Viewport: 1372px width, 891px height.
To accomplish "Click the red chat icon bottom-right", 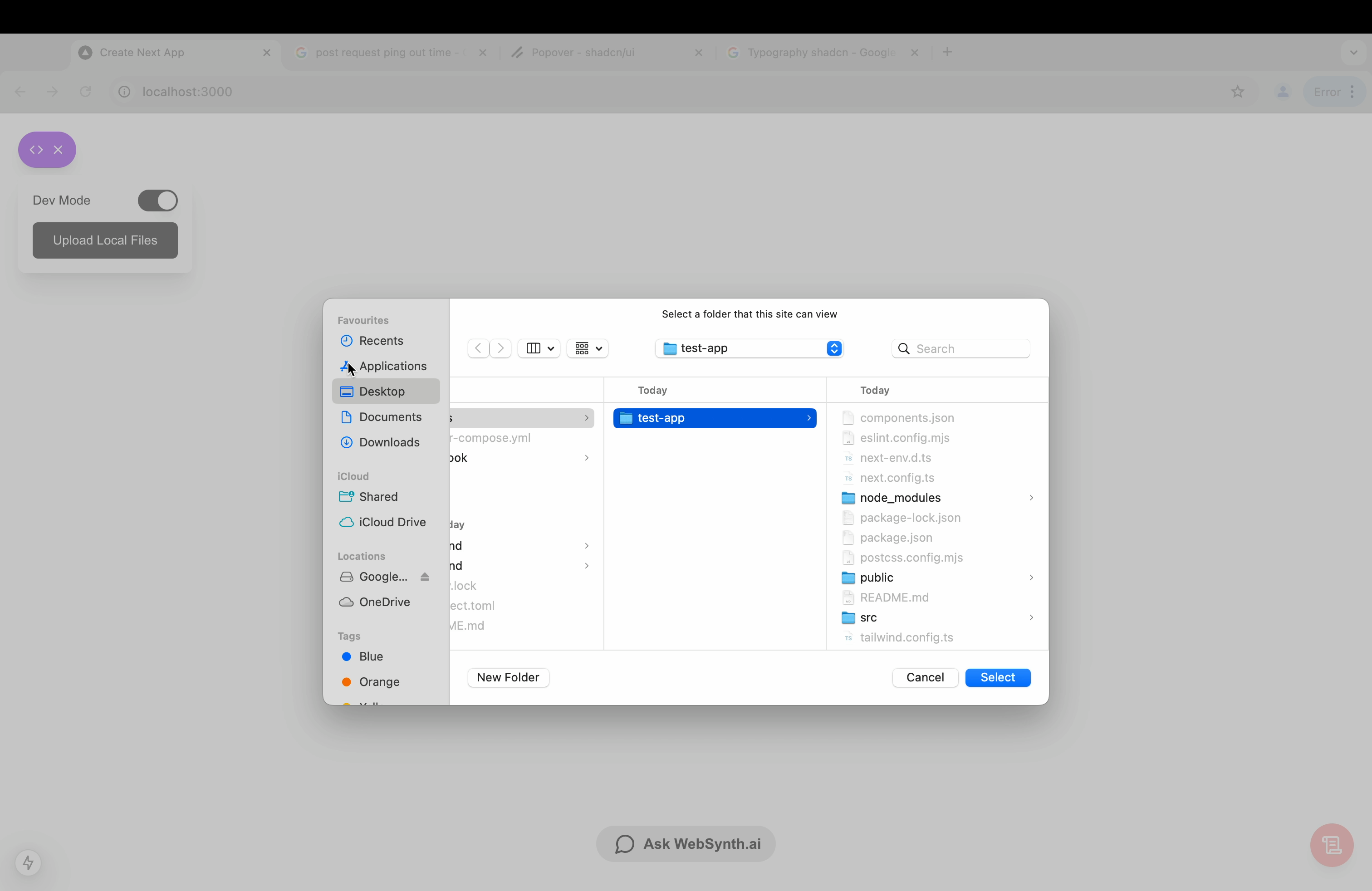I will (x=1331, y=845).
